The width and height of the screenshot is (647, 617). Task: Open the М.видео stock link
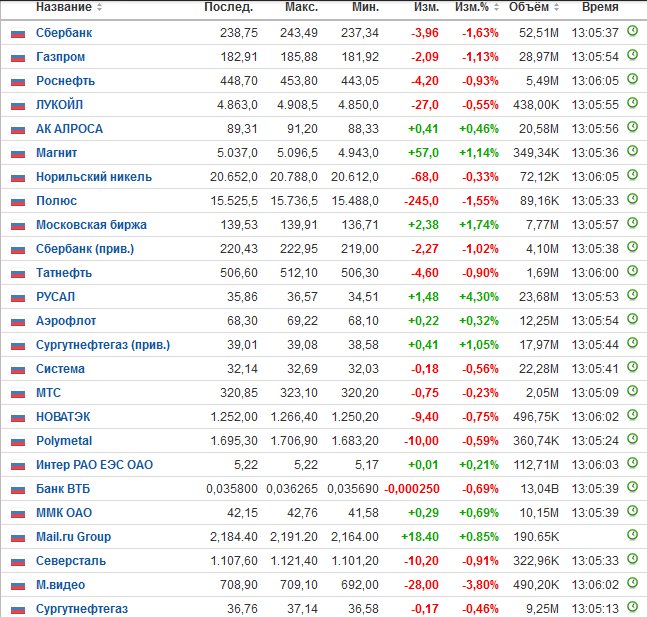61,585
